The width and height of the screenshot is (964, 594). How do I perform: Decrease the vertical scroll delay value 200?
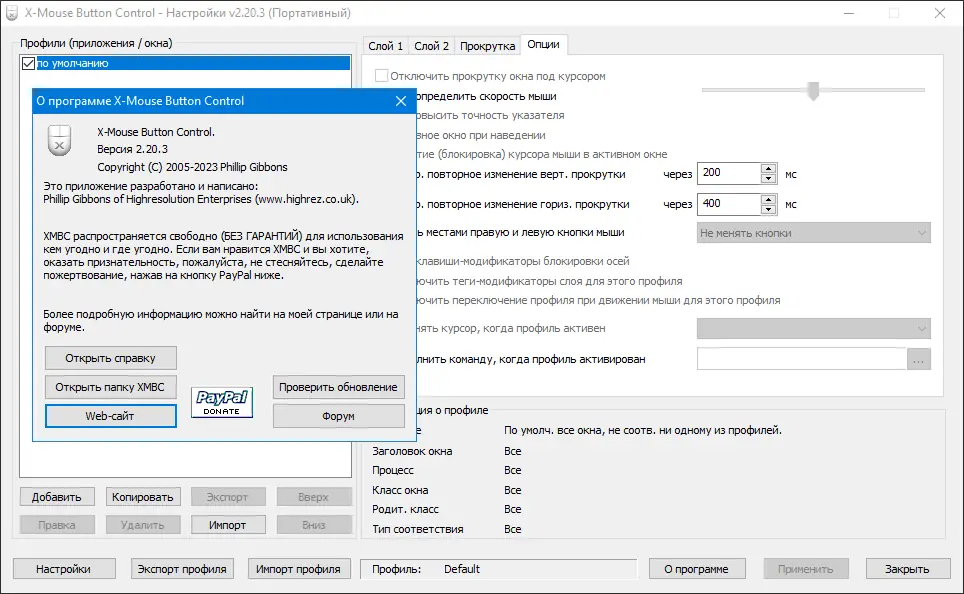coord(768,178)
